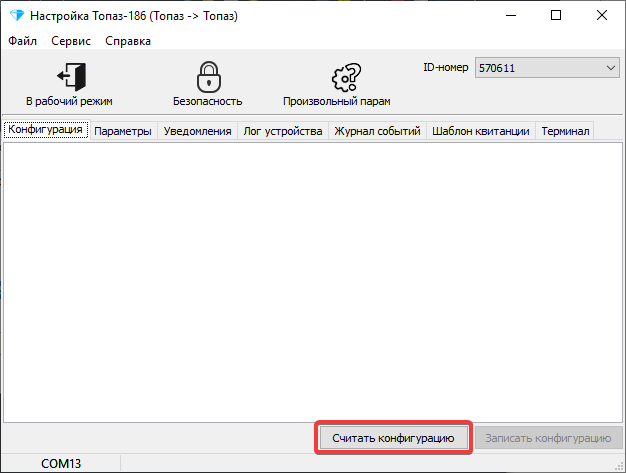The height and width of the screenshot is (473, 626).
Task: Click the COM13 status bar entry
Action: (61, 463)
